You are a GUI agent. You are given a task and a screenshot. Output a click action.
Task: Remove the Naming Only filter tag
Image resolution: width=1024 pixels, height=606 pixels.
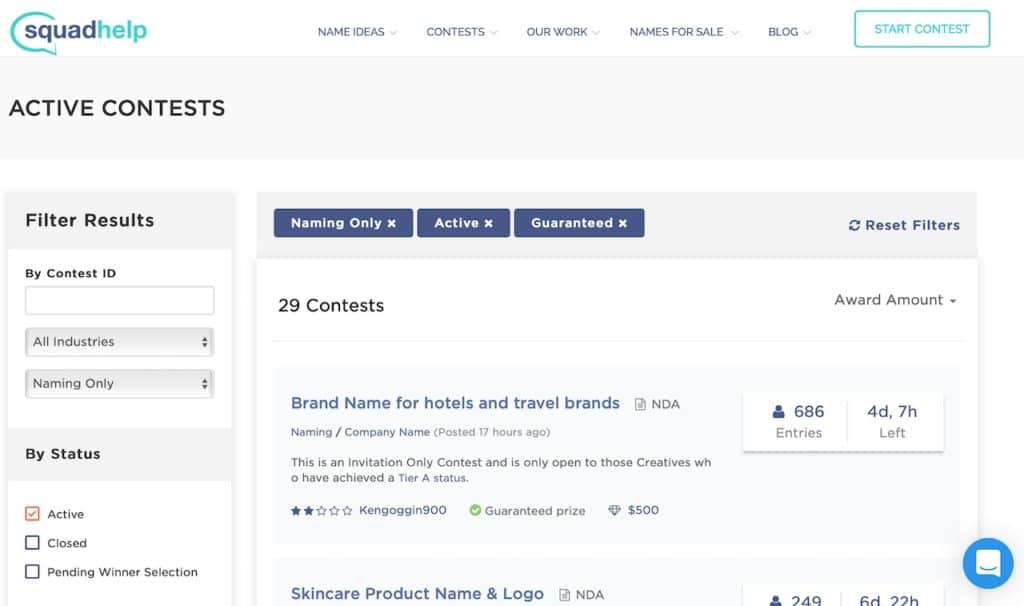[x=391, y=223]
